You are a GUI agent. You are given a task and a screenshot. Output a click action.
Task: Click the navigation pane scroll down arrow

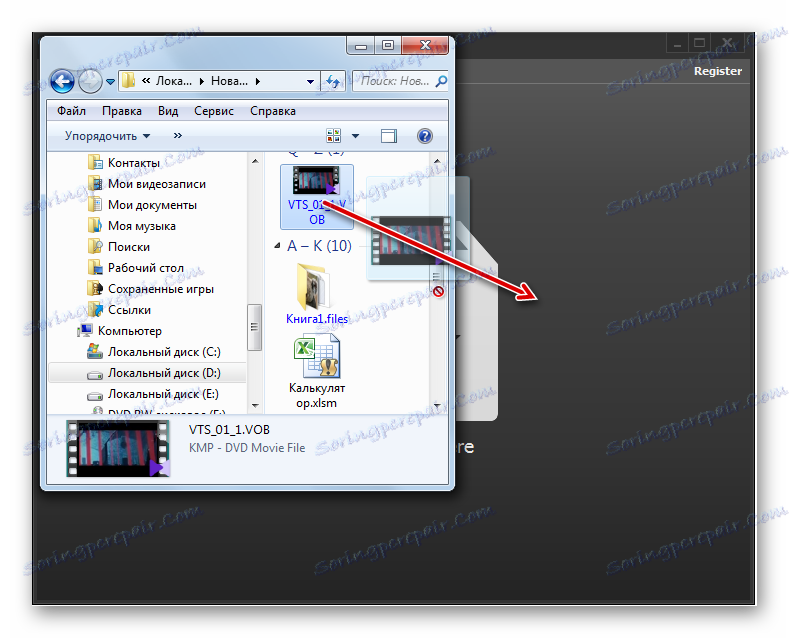[255, 406]
